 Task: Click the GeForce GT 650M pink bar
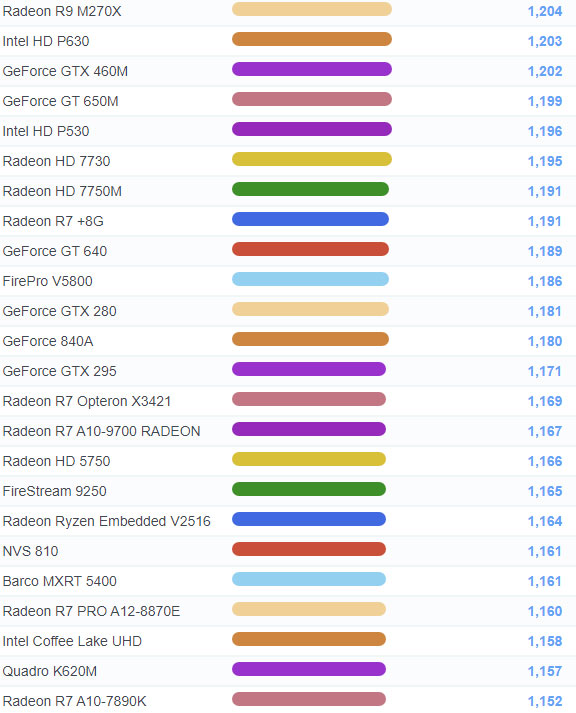(312, 99)
